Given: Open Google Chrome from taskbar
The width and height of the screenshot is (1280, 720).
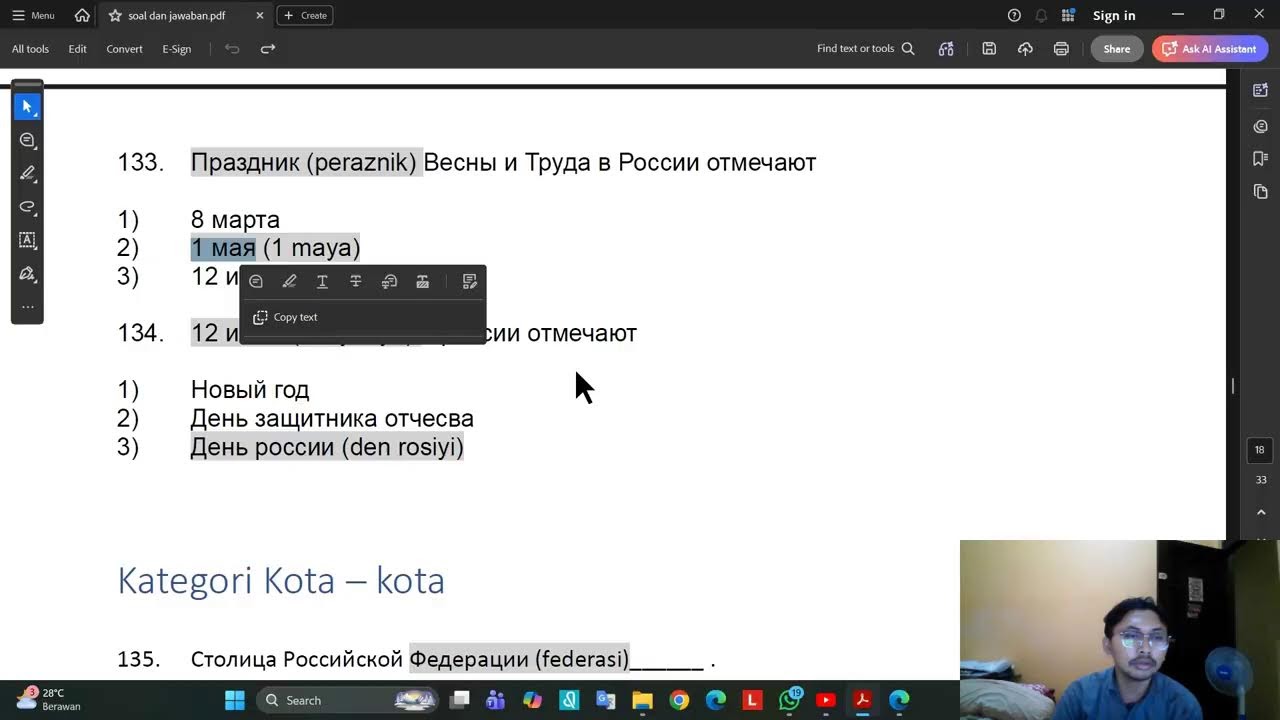Looking at the screenshot, I should point(679,700).
